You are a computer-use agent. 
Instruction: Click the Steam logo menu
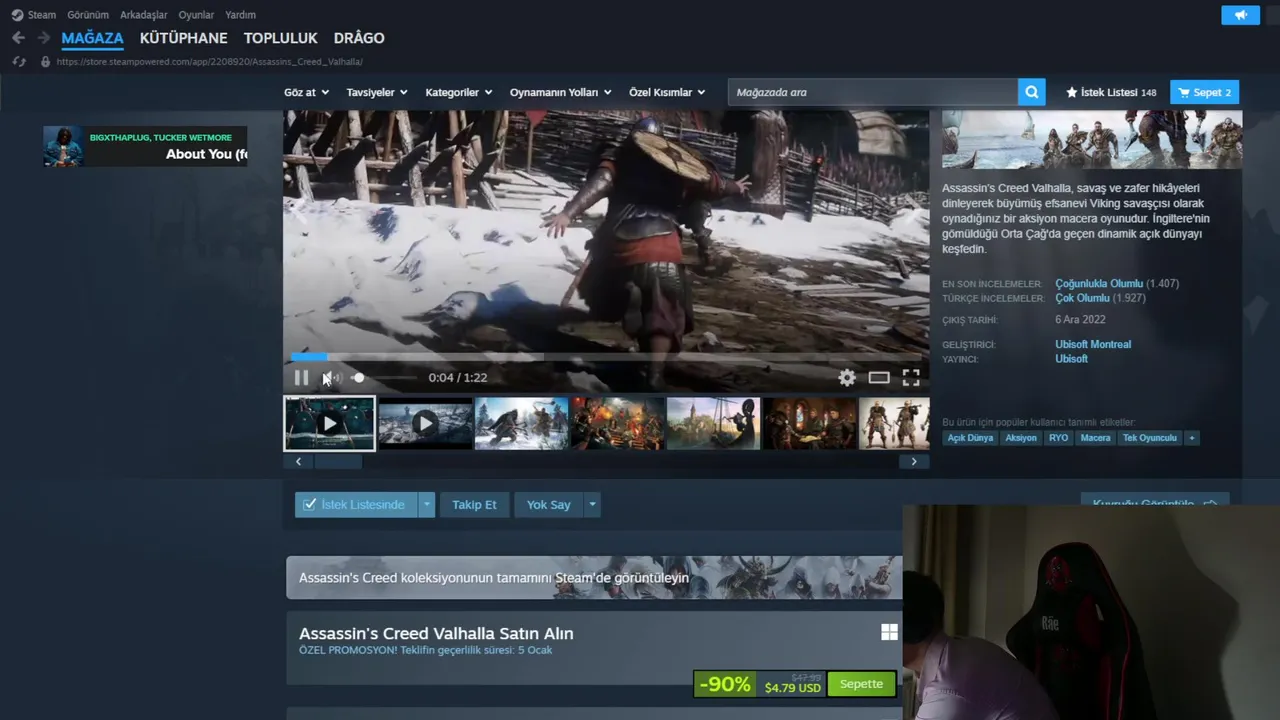tap(17, 15)
